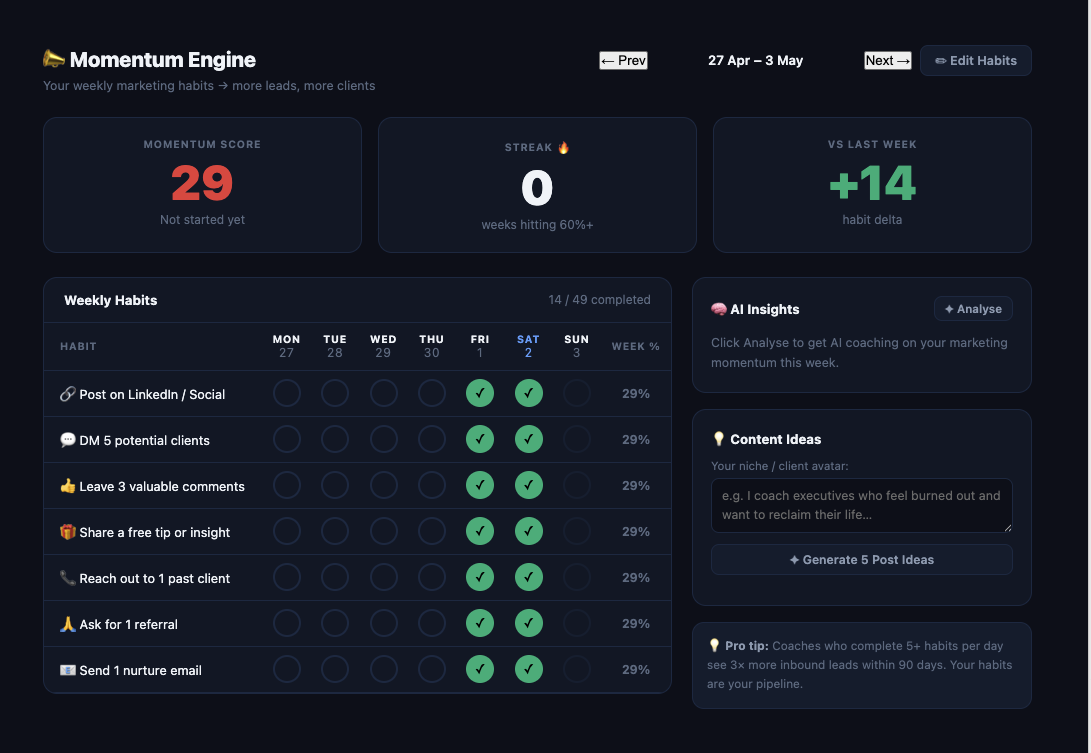Screen dimensions: 1091x753
Task: Click the Weekly Habits heading
Action: click(111, 300)
